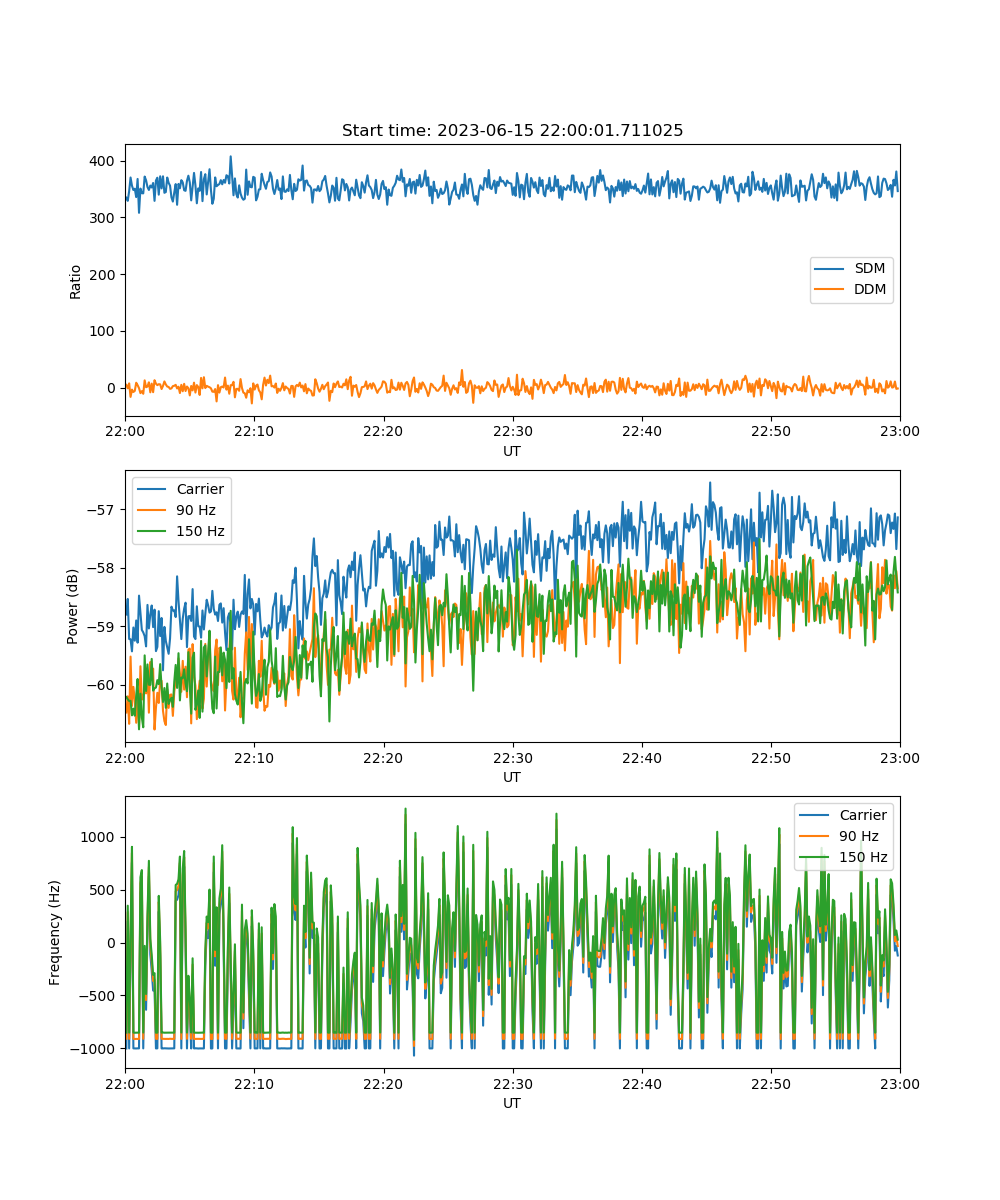Click the 22:10 tick under Ratio plot
This screenshot has height=1200, width=1000.
click(x=254, y=431)
